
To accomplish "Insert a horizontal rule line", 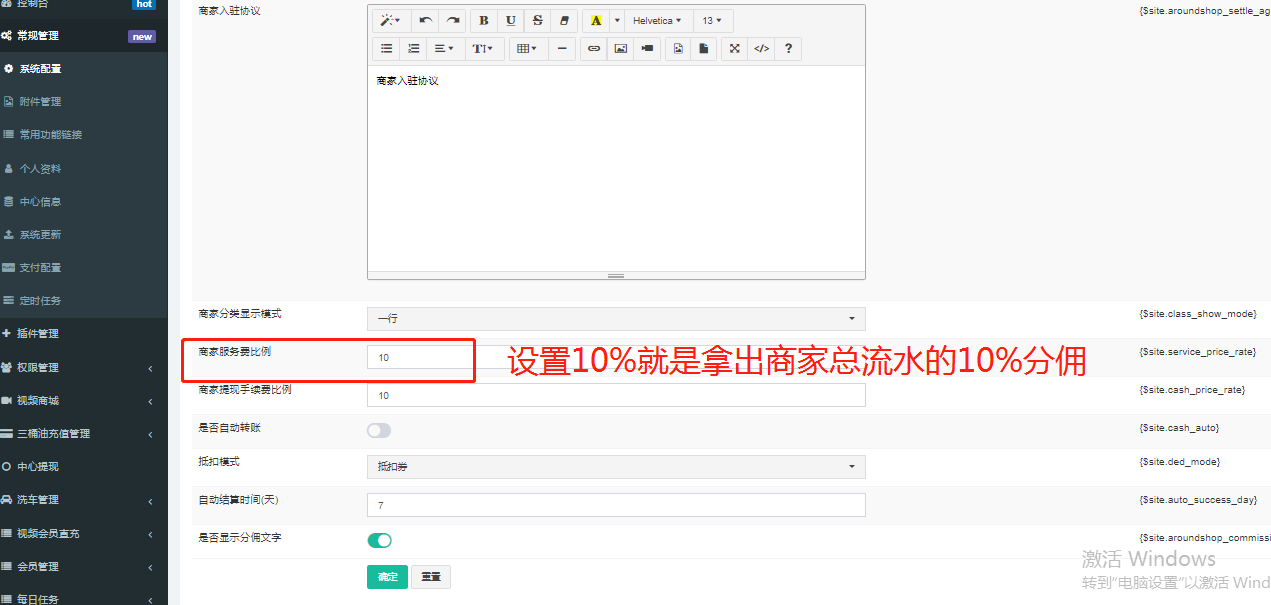I will click(x=562, y=48).
